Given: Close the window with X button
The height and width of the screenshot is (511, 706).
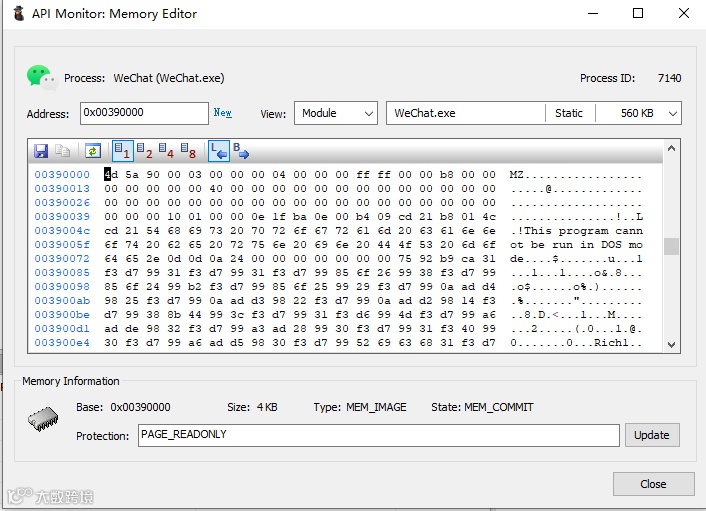Looking at the screenshot, I should coord(684,14).
